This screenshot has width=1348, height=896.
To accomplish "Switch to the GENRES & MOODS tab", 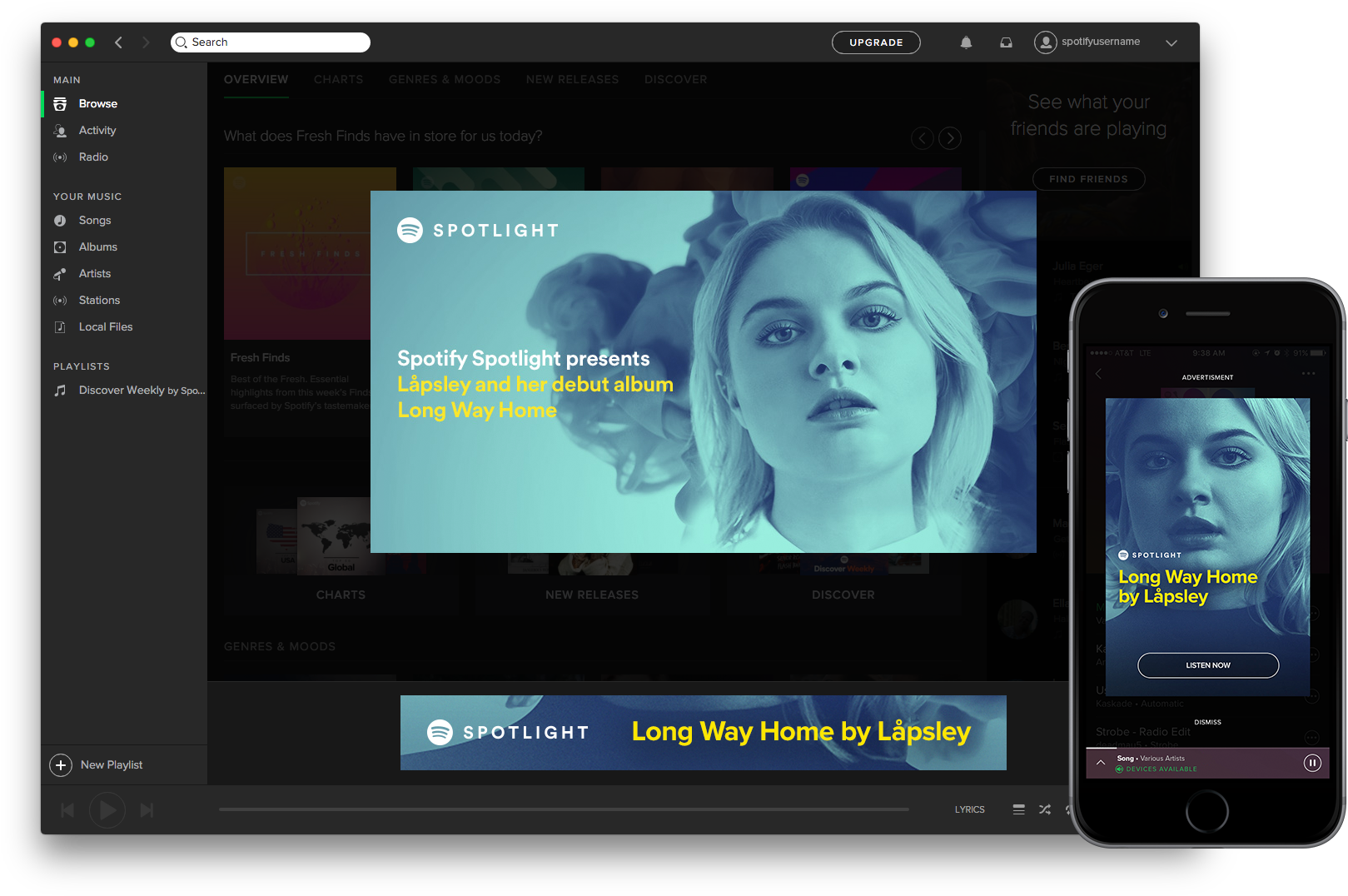I will [x=445, y=80].
